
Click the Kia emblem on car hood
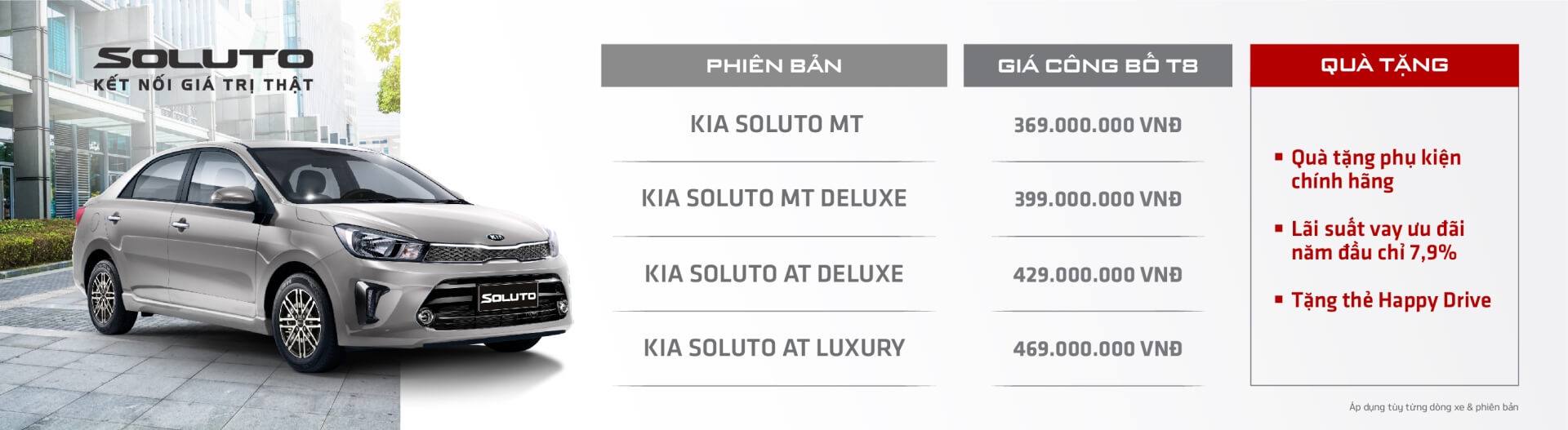click(x=496, y=238)
